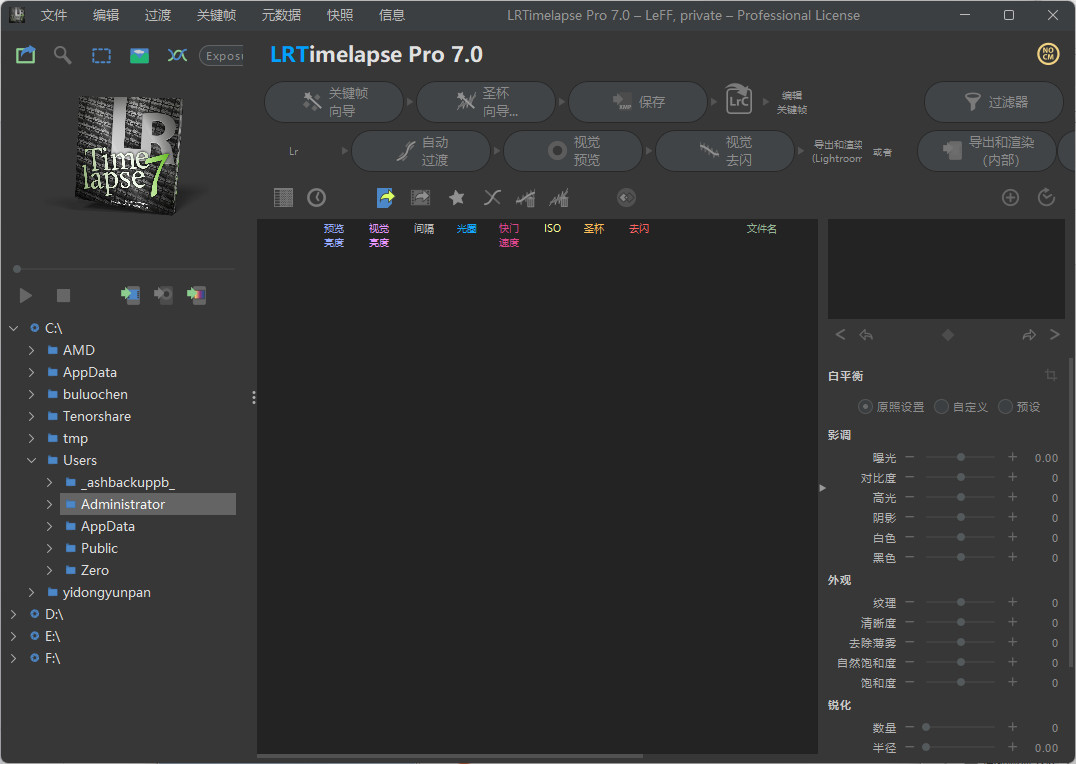The image size is (1076, 764).
Task: Click the 对比度 slider handle
Action: pyautogui.click(x=961, y=477)
